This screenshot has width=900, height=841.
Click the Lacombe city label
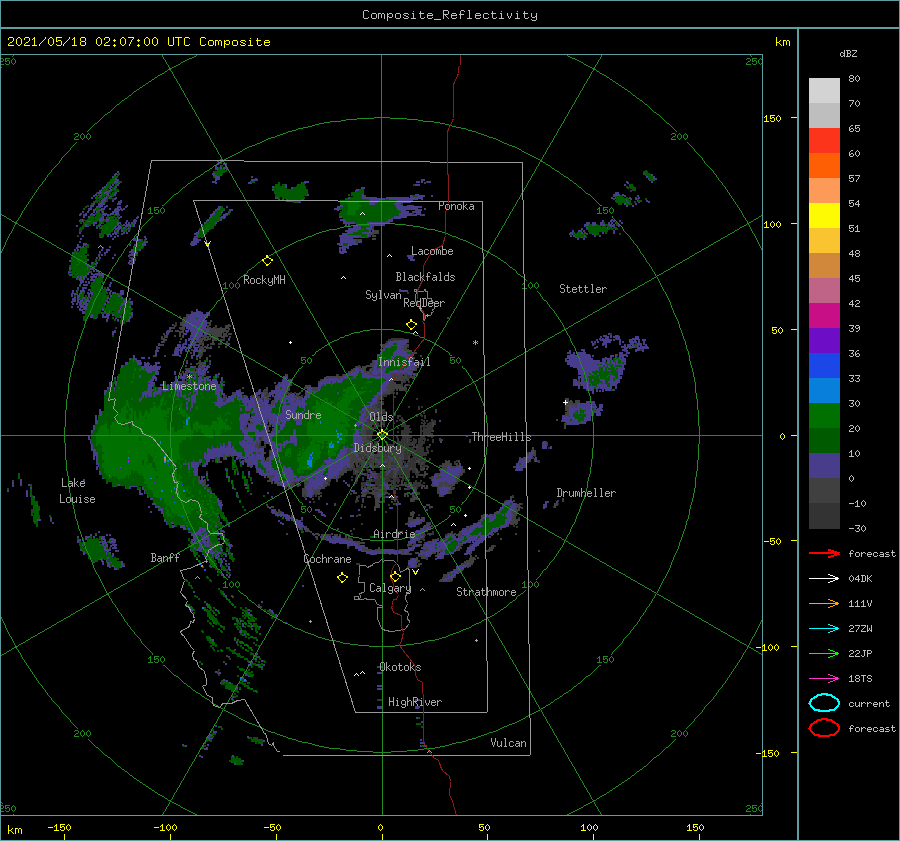432,251
